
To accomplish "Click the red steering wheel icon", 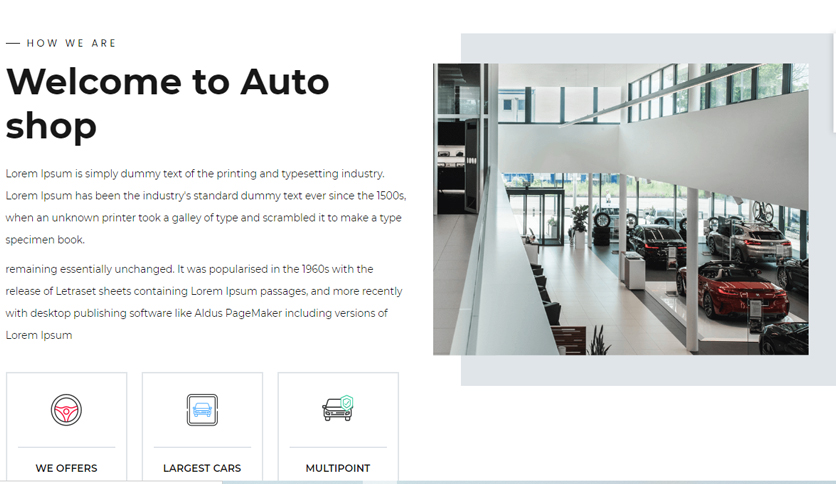I will click(66, 410).
